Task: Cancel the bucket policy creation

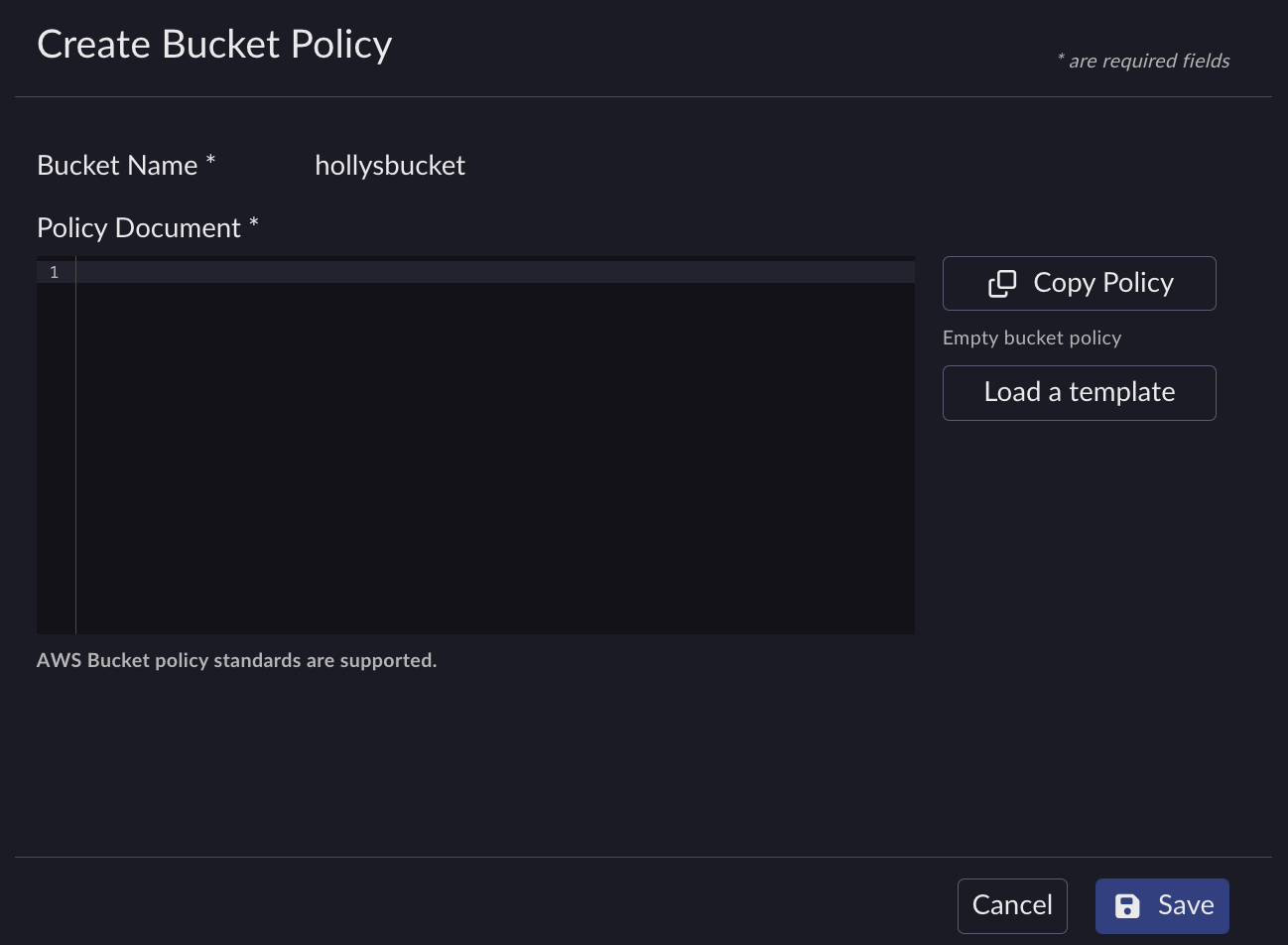Action: [x=1012, y=906]
